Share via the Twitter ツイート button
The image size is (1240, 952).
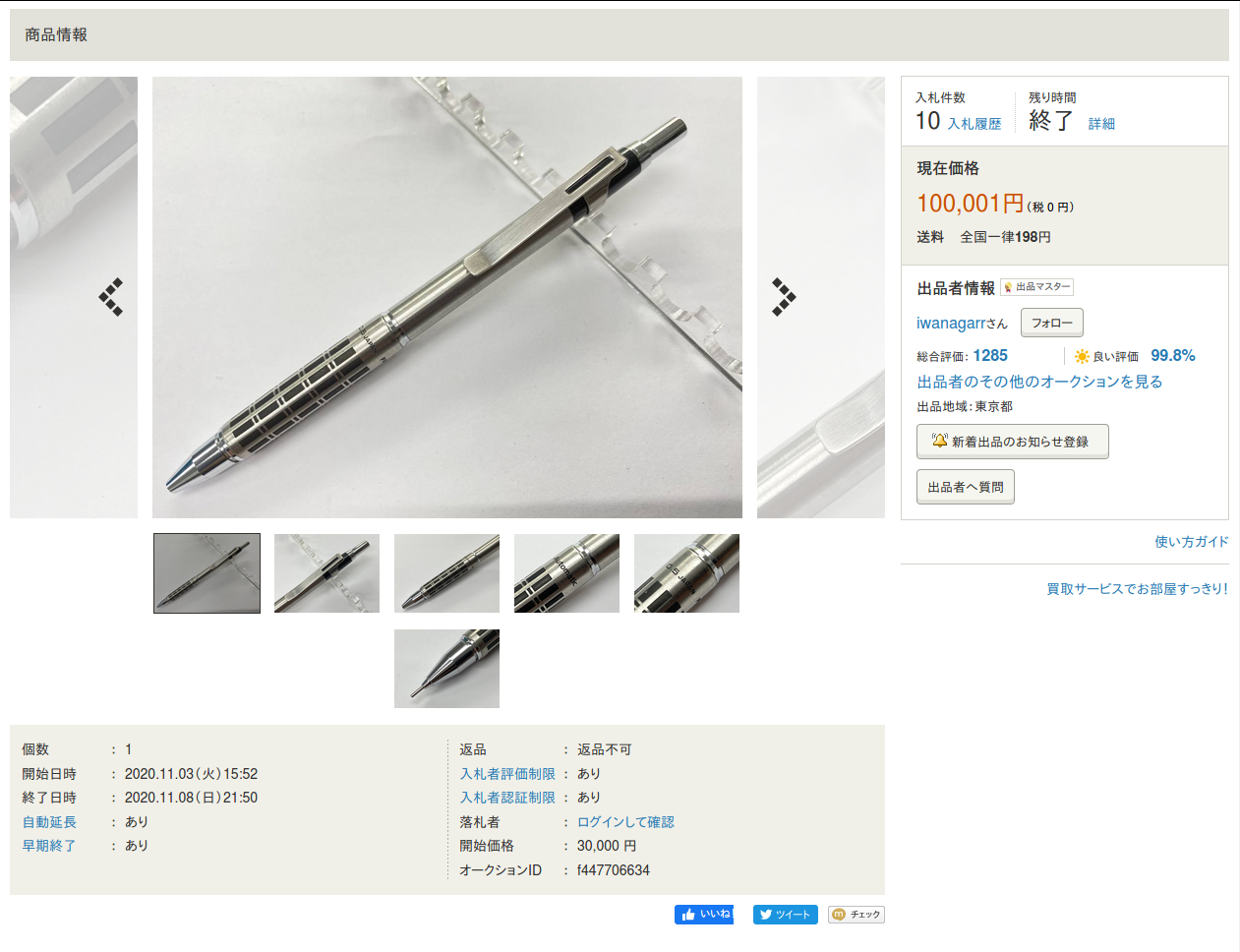(x=786, y=915)
